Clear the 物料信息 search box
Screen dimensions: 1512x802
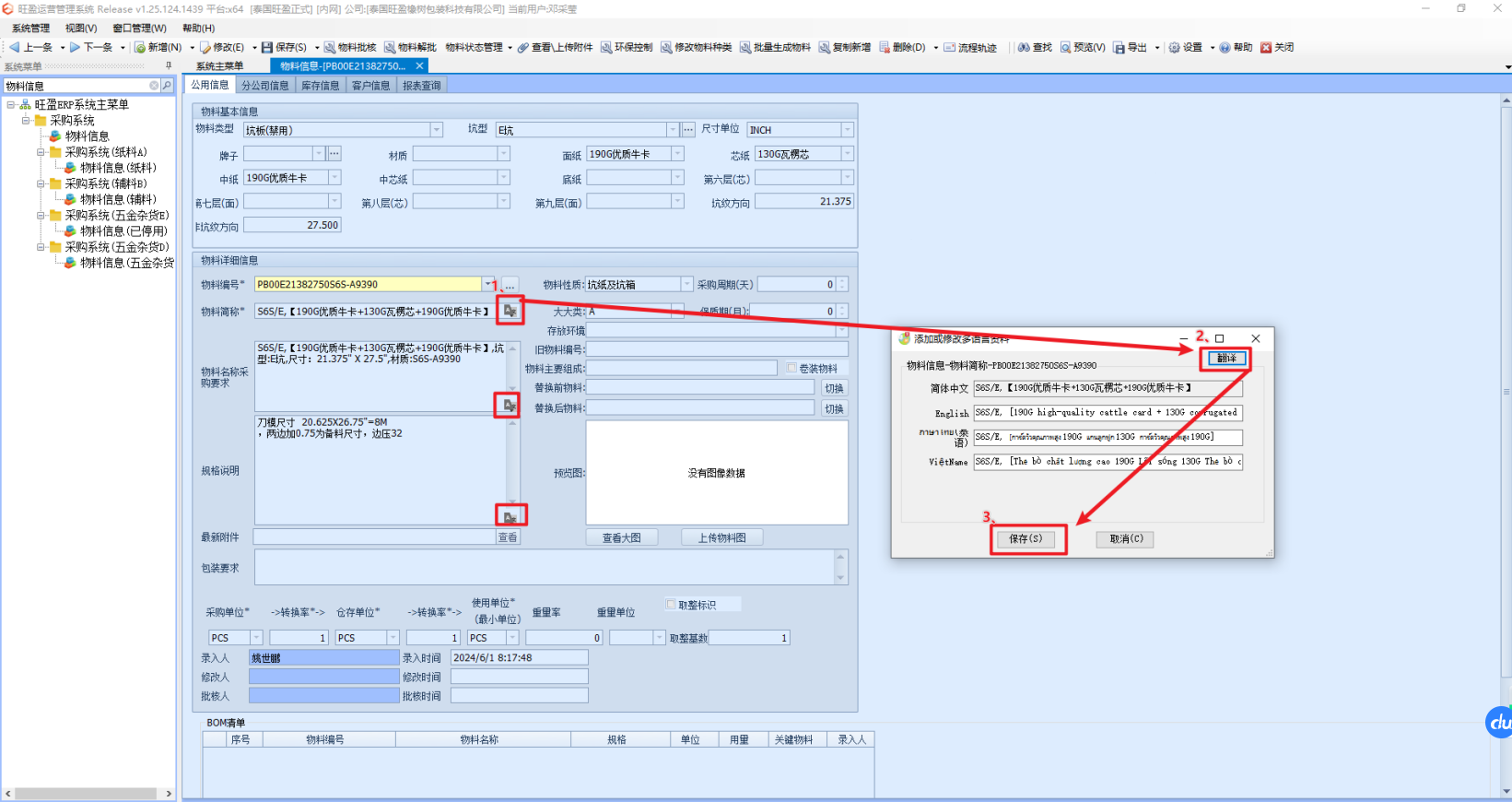pyautogui.click(x=154, y=86)
